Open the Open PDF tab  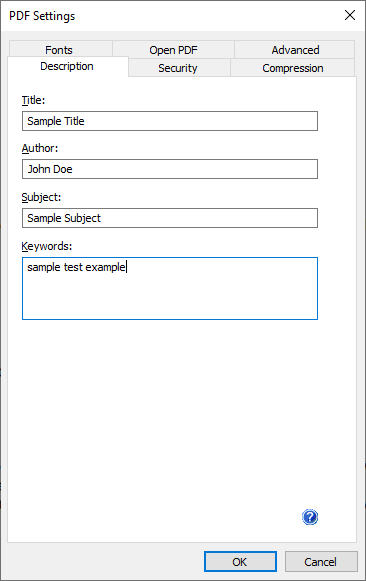(173, 50)
